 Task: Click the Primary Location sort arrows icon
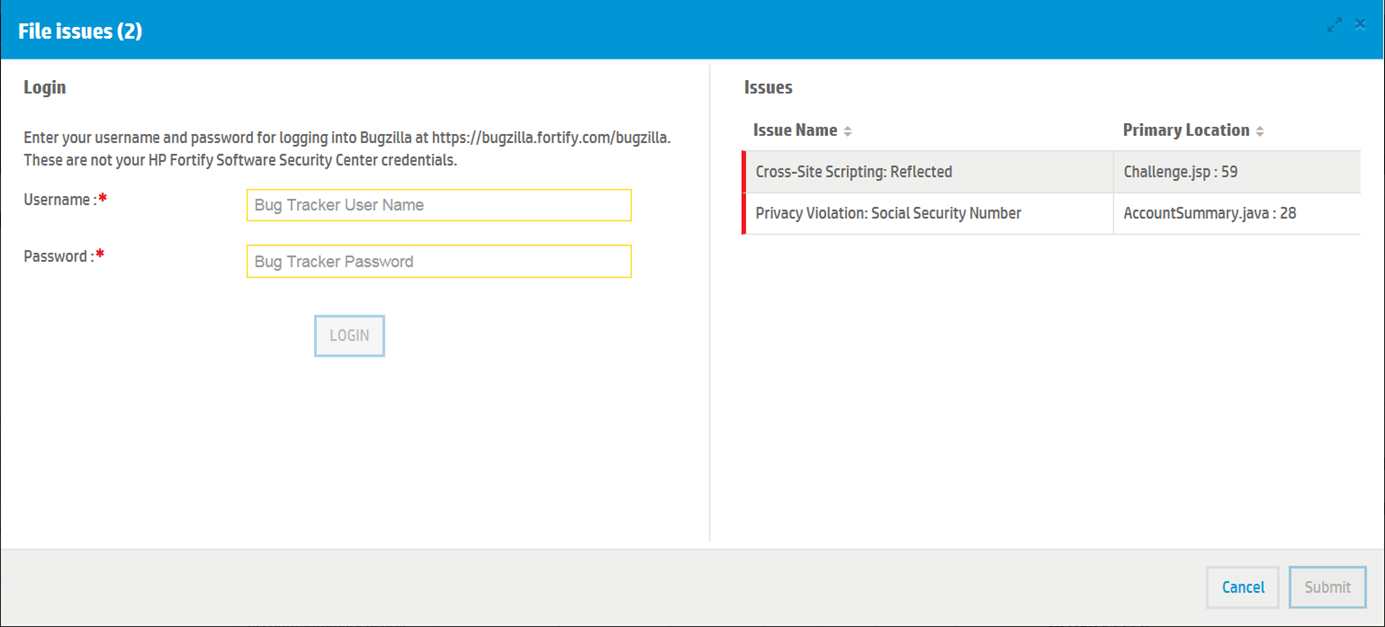pyautogui.click(x=1260, y=132)
